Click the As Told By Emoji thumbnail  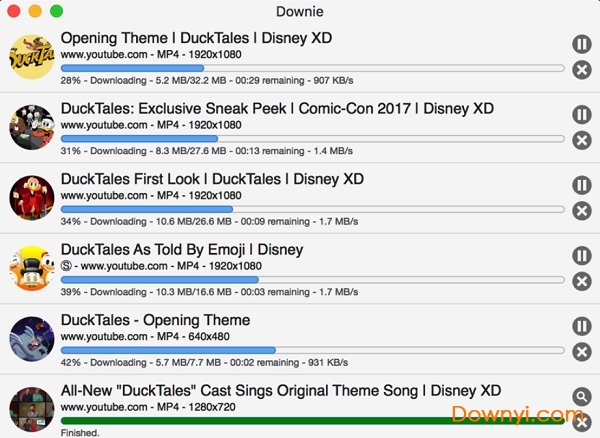(31, 268)
